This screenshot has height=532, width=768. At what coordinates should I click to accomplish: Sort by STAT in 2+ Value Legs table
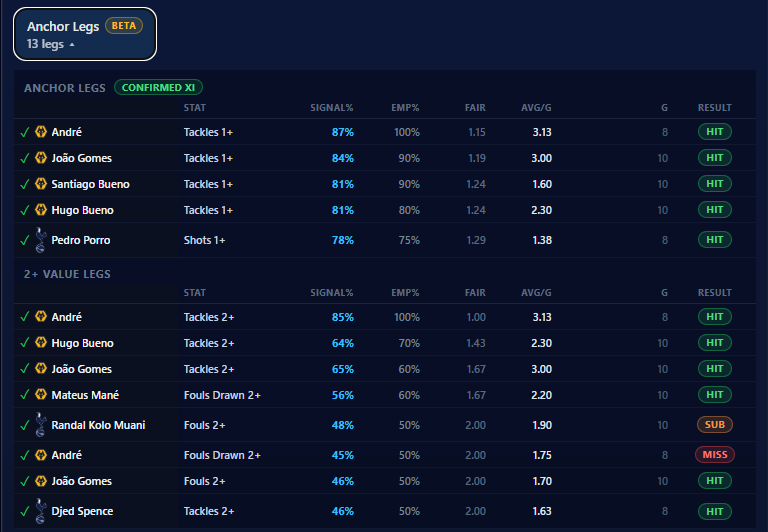click(194, 293)
